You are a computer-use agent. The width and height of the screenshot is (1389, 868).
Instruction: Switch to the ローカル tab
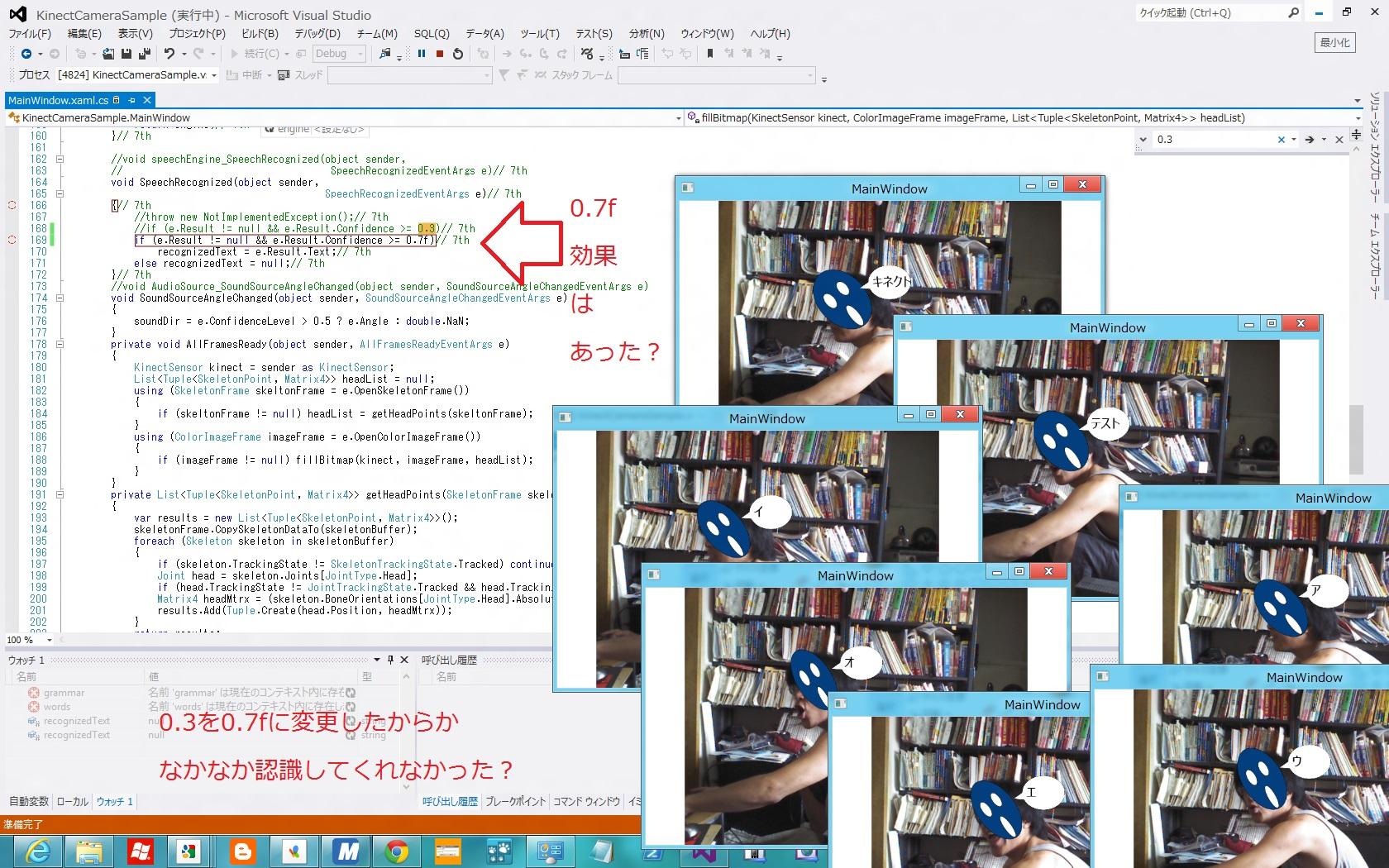[x=73, y=801]
